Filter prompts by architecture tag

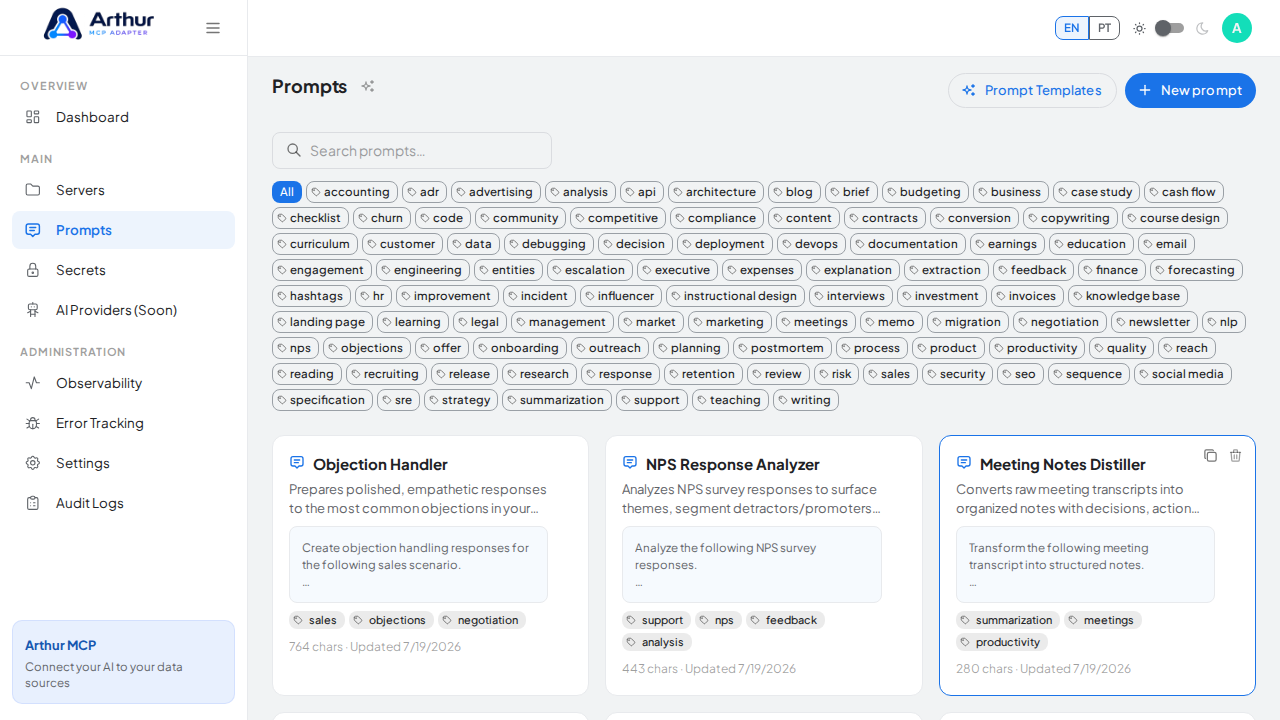pos(716,192)
